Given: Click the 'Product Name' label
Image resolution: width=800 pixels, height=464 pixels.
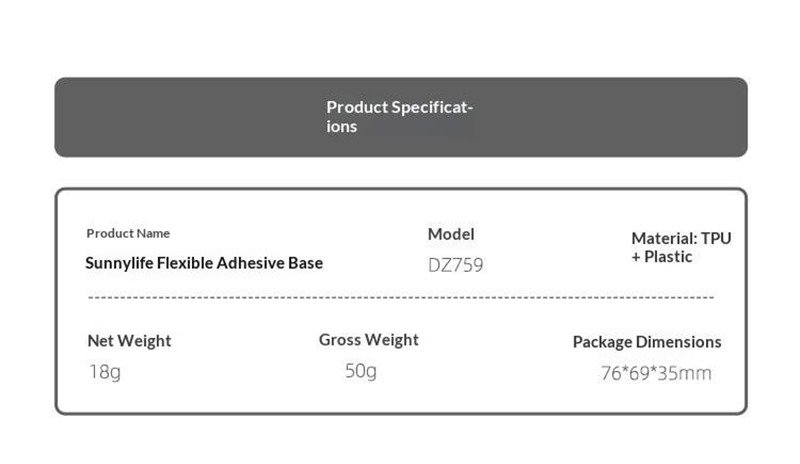Looking at the screenshot, I should point(128,233).
